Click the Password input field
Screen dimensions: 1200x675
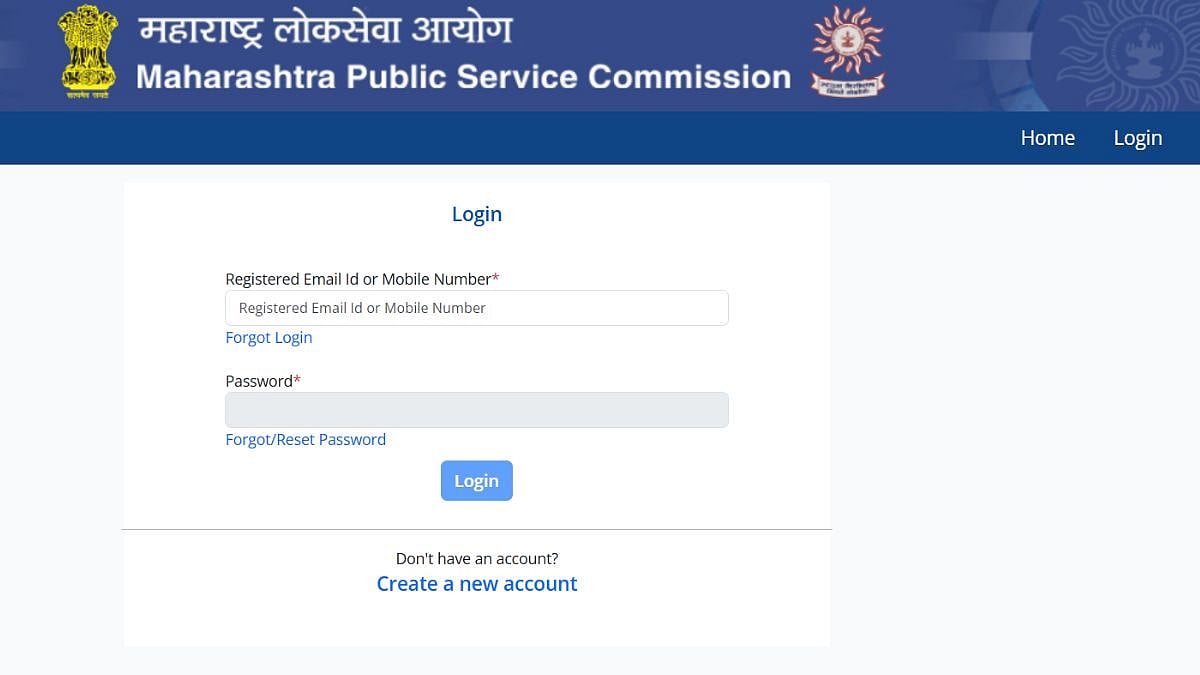476,409
